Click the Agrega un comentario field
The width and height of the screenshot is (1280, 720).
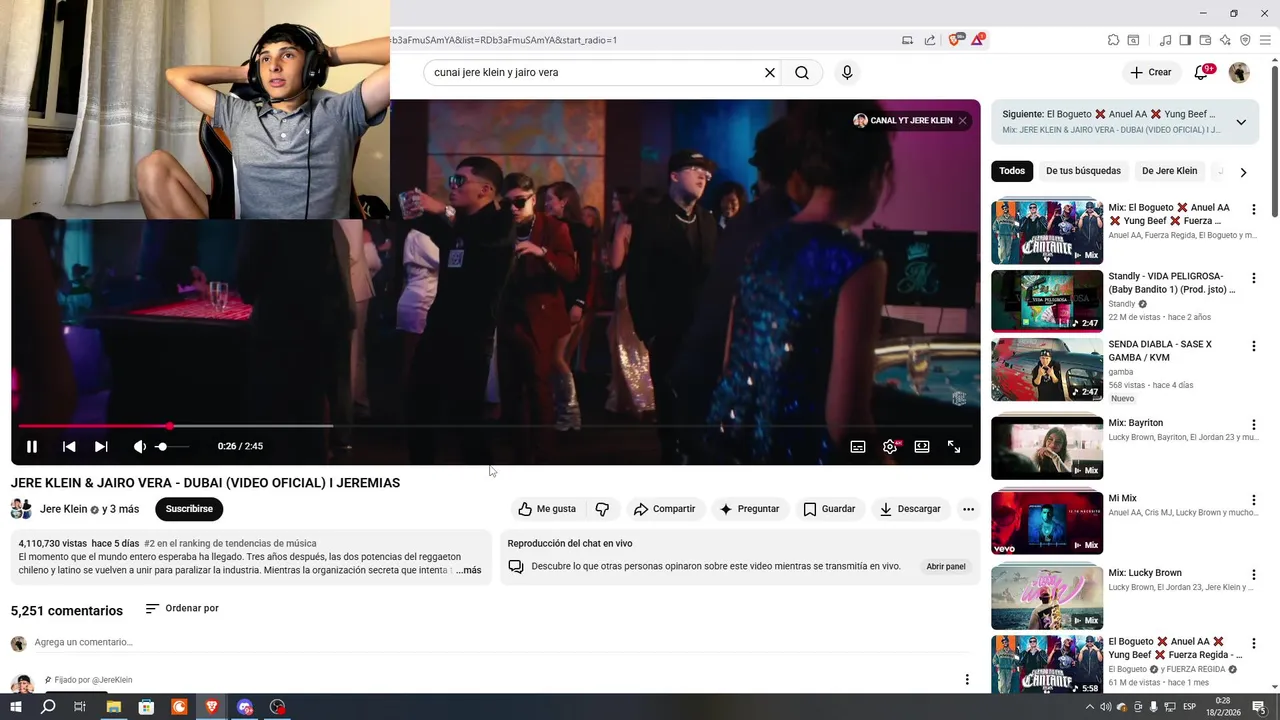point(500,642)
